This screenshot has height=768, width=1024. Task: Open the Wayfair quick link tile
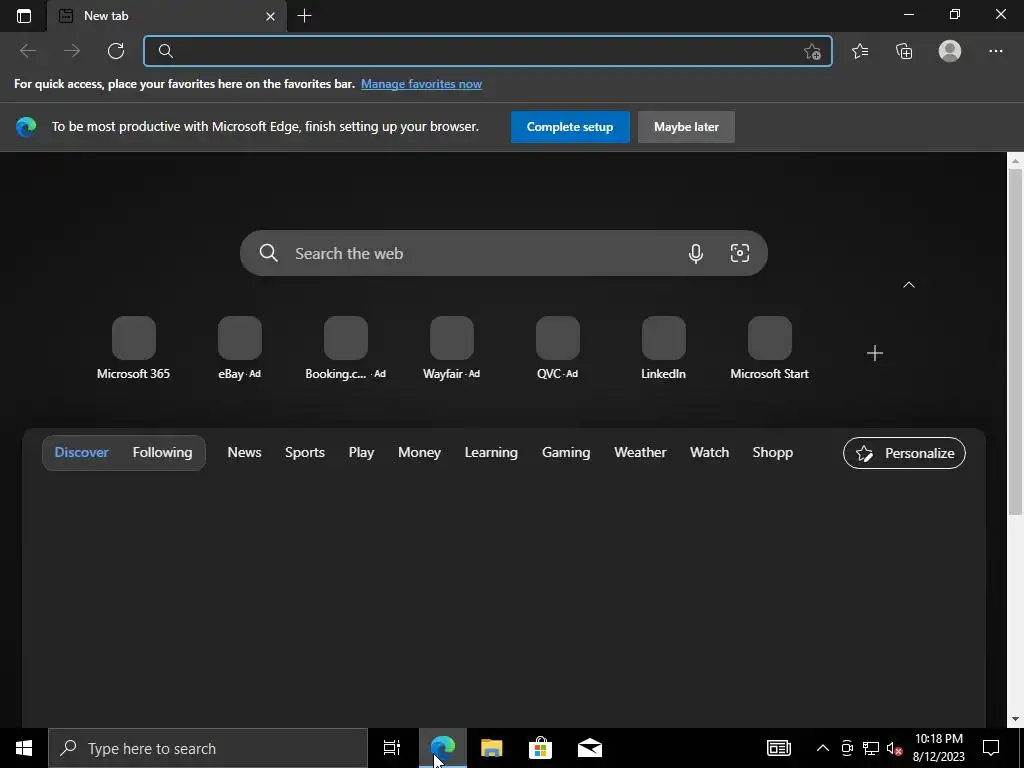(x=451, y=349)
